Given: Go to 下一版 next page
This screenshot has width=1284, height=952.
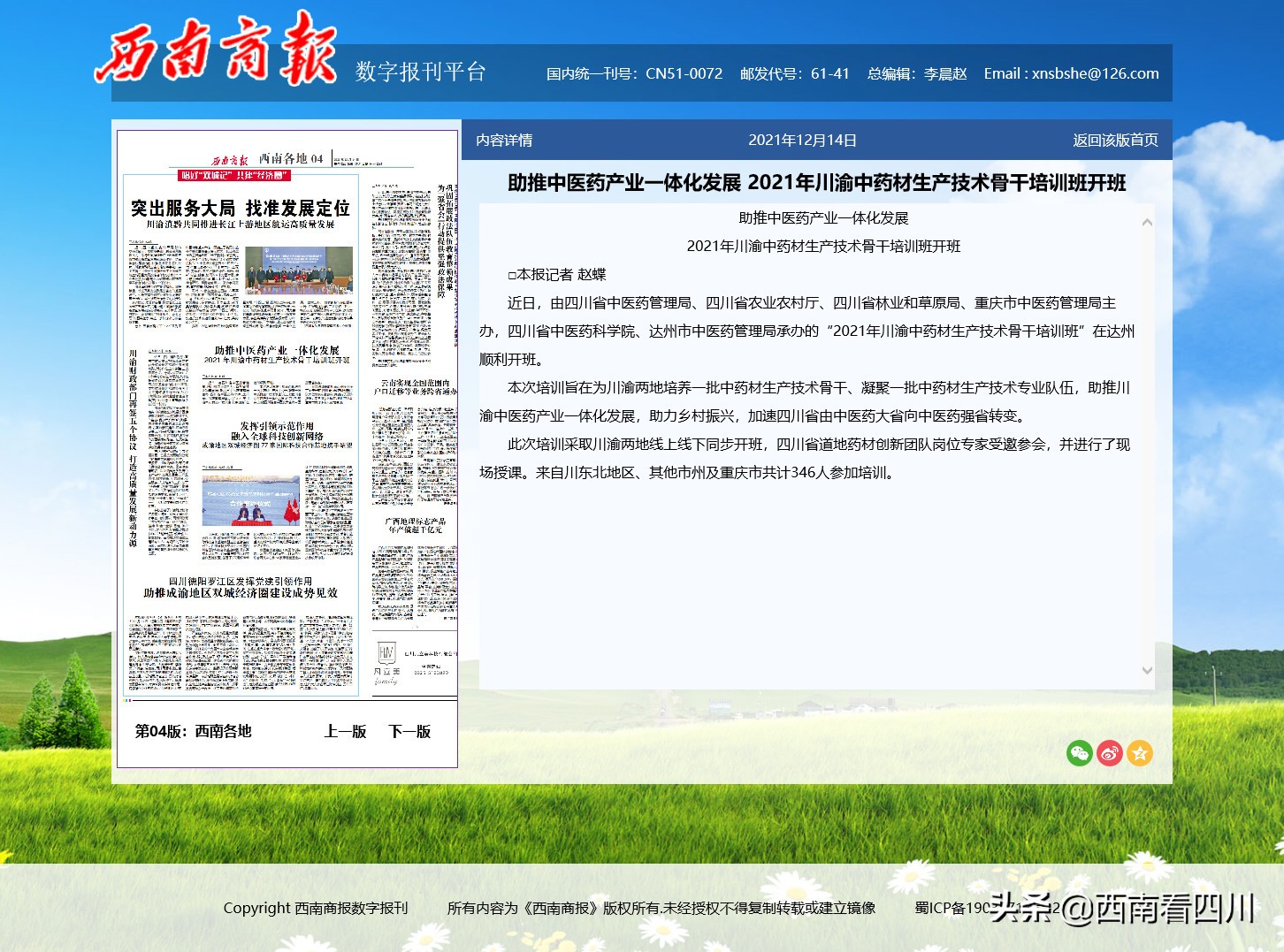Looking at the screenshot, I should (x=409, y=731).
